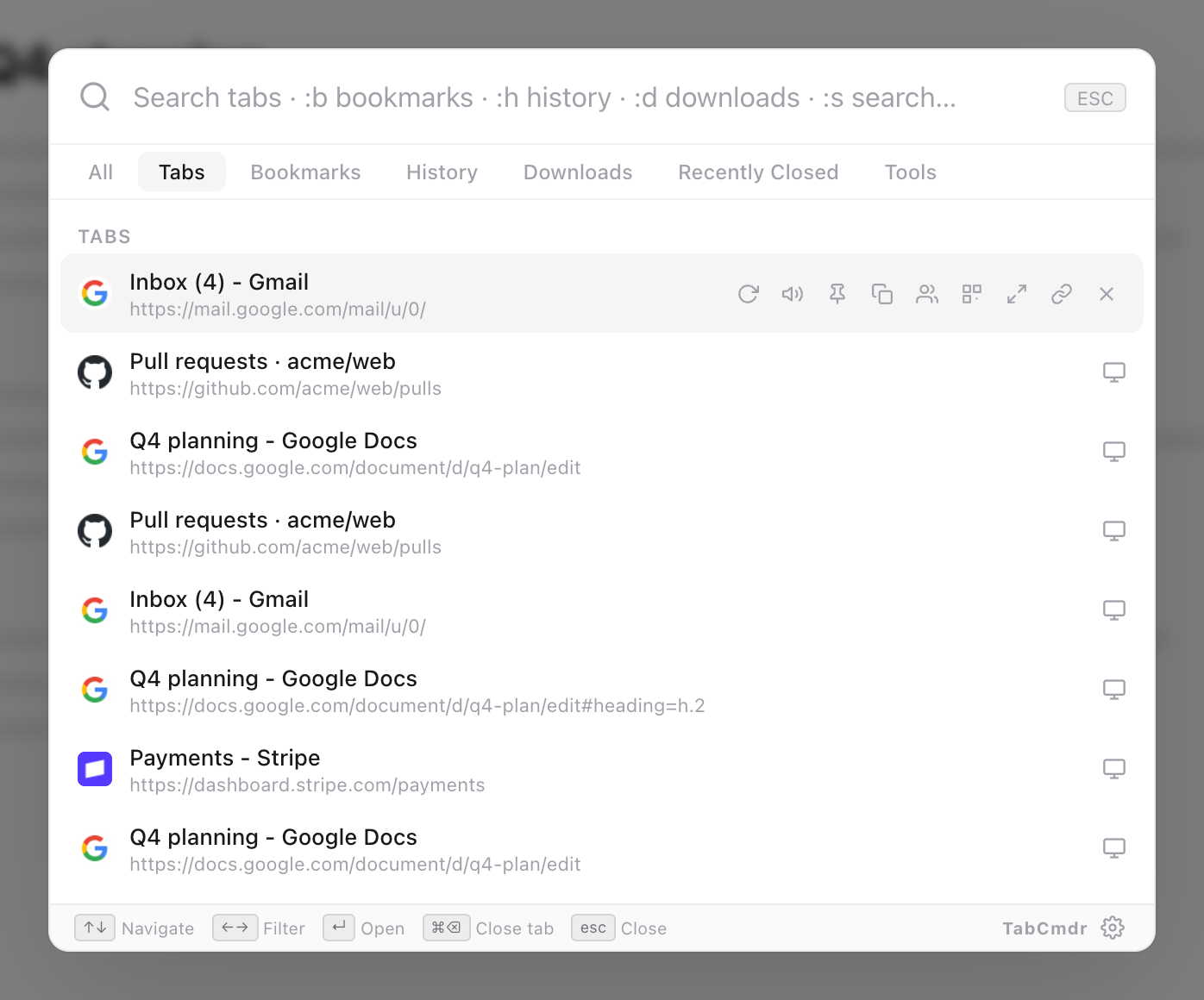This screenshot has height=1000, width=1204.
Task: Click the Filter arrows key hint
Action: (259, 928)
